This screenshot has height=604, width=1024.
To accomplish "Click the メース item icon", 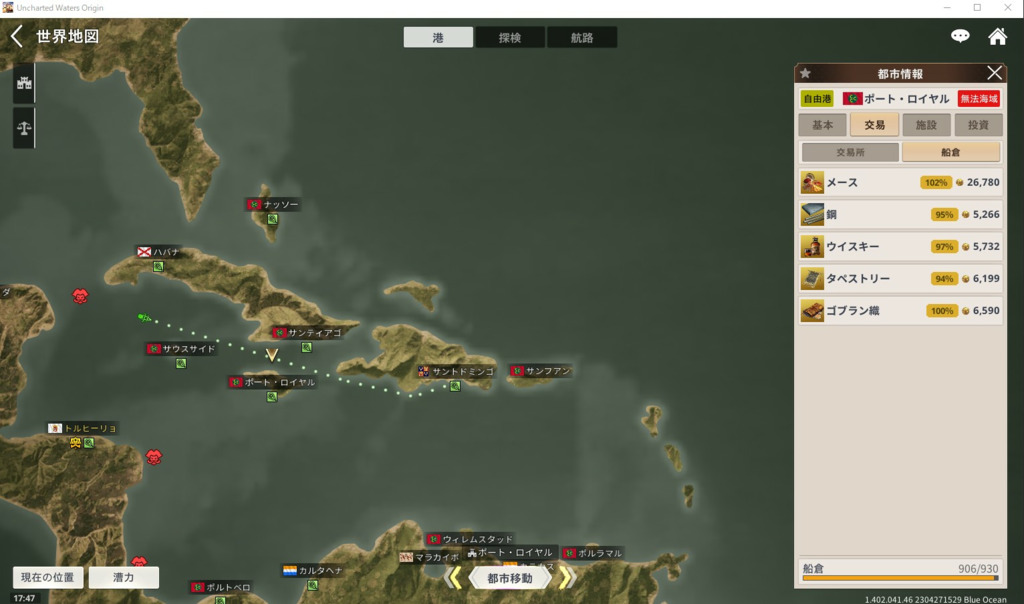I will [x=812, y=182].
